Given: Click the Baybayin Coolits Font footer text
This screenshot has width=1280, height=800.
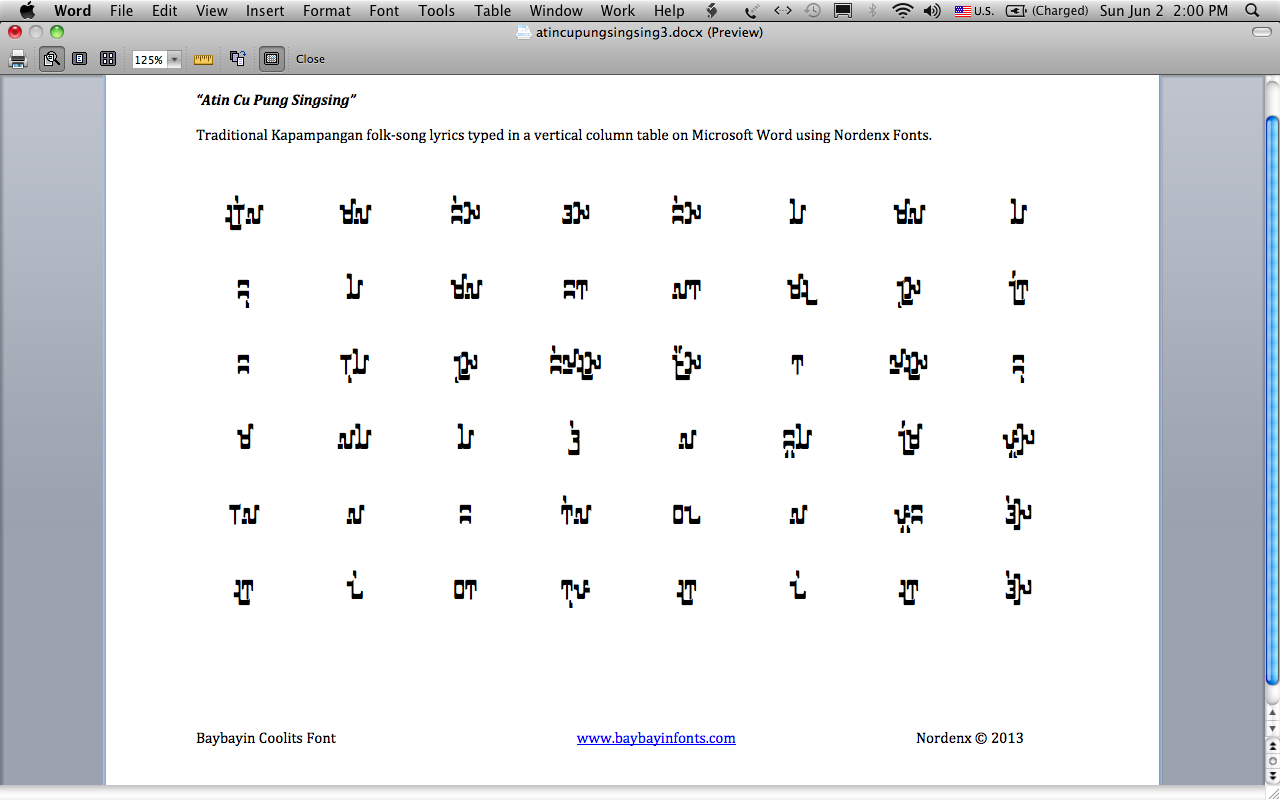Looking at the screenshot, I should [x=266, y=738].
